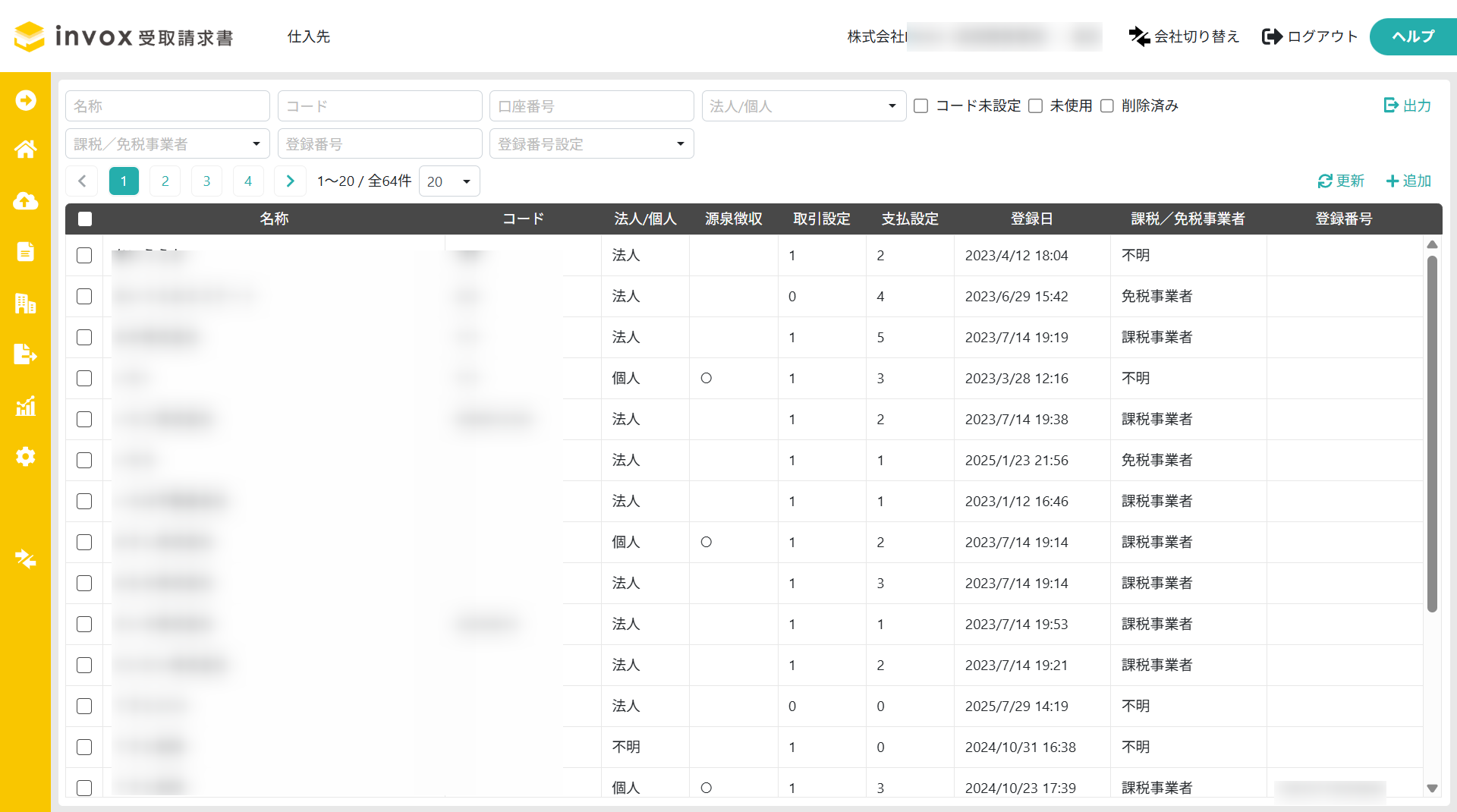Click the 出力 export link
Screen dimensions: 1457x812
1407,105
